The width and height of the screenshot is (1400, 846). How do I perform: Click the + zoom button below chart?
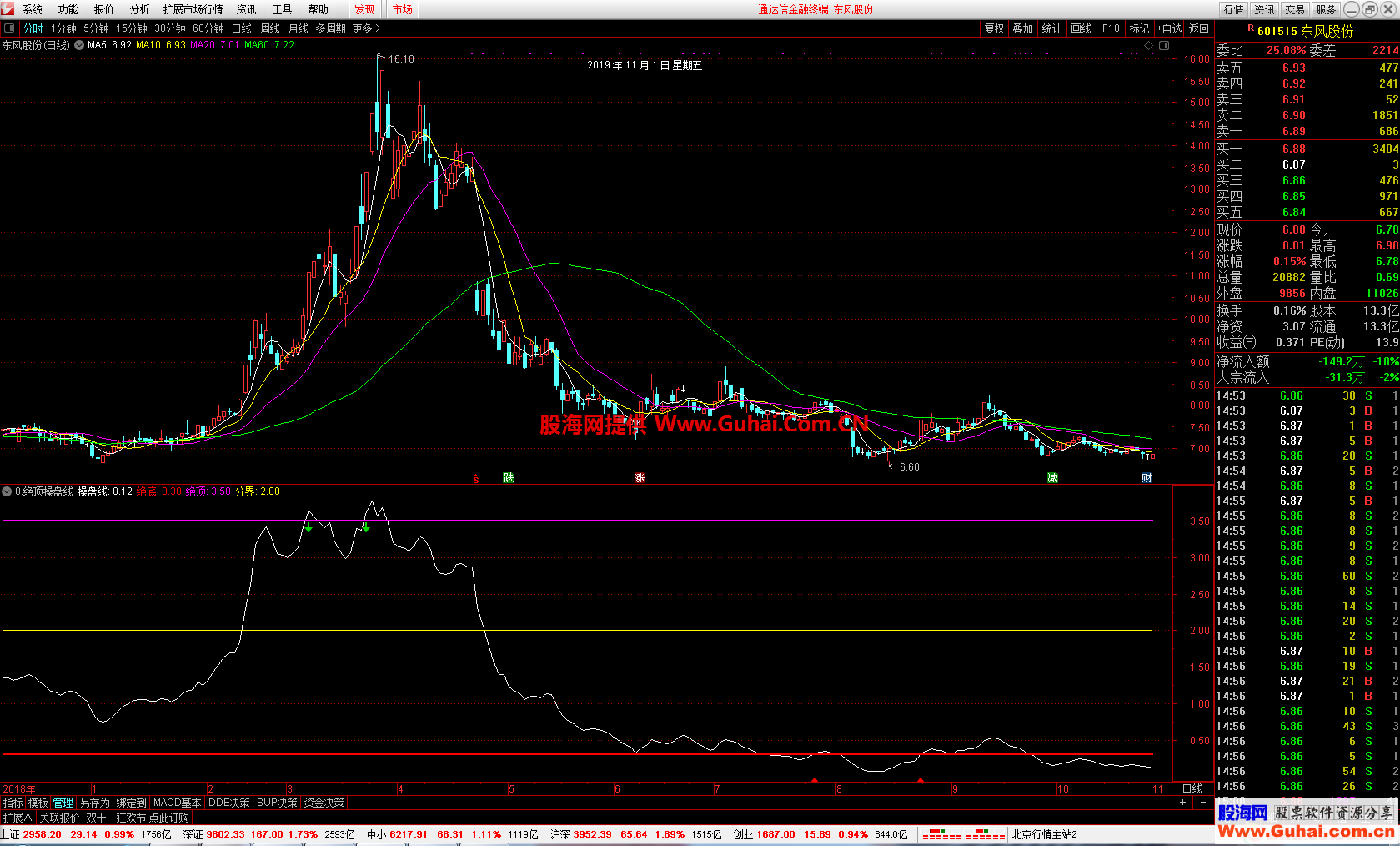[1182, 803]
